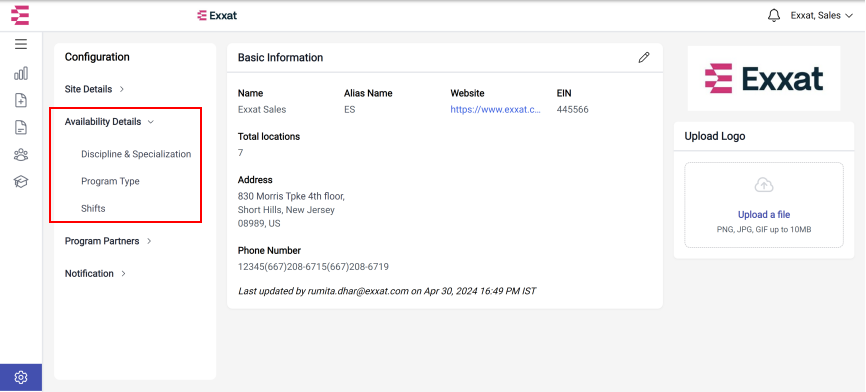Select Discipline & Specialization menu item

click(136, 154)
